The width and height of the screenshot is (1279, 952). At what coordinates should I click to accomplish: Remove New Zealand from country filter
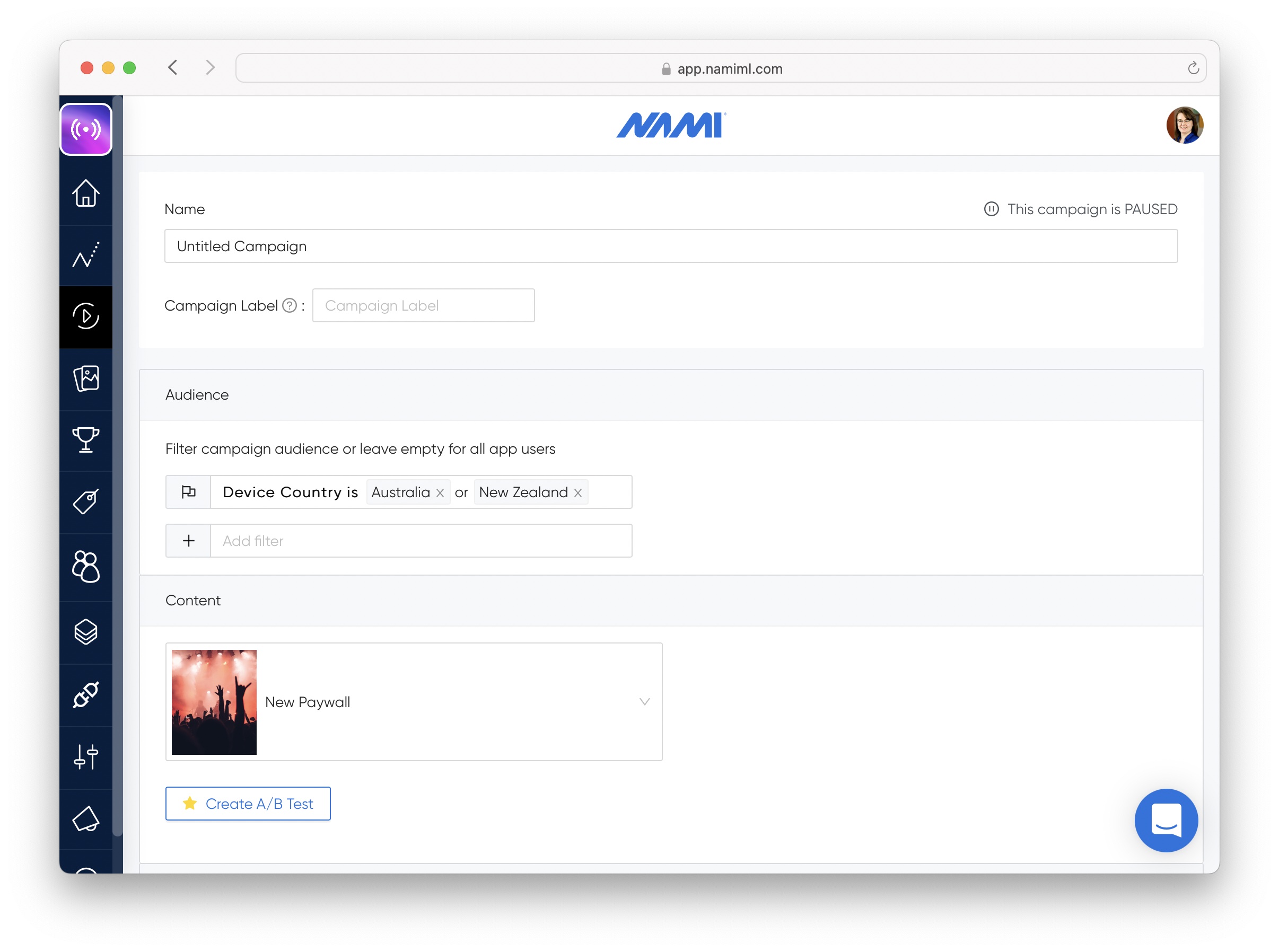pyautogui.click(x=577, y=493)
